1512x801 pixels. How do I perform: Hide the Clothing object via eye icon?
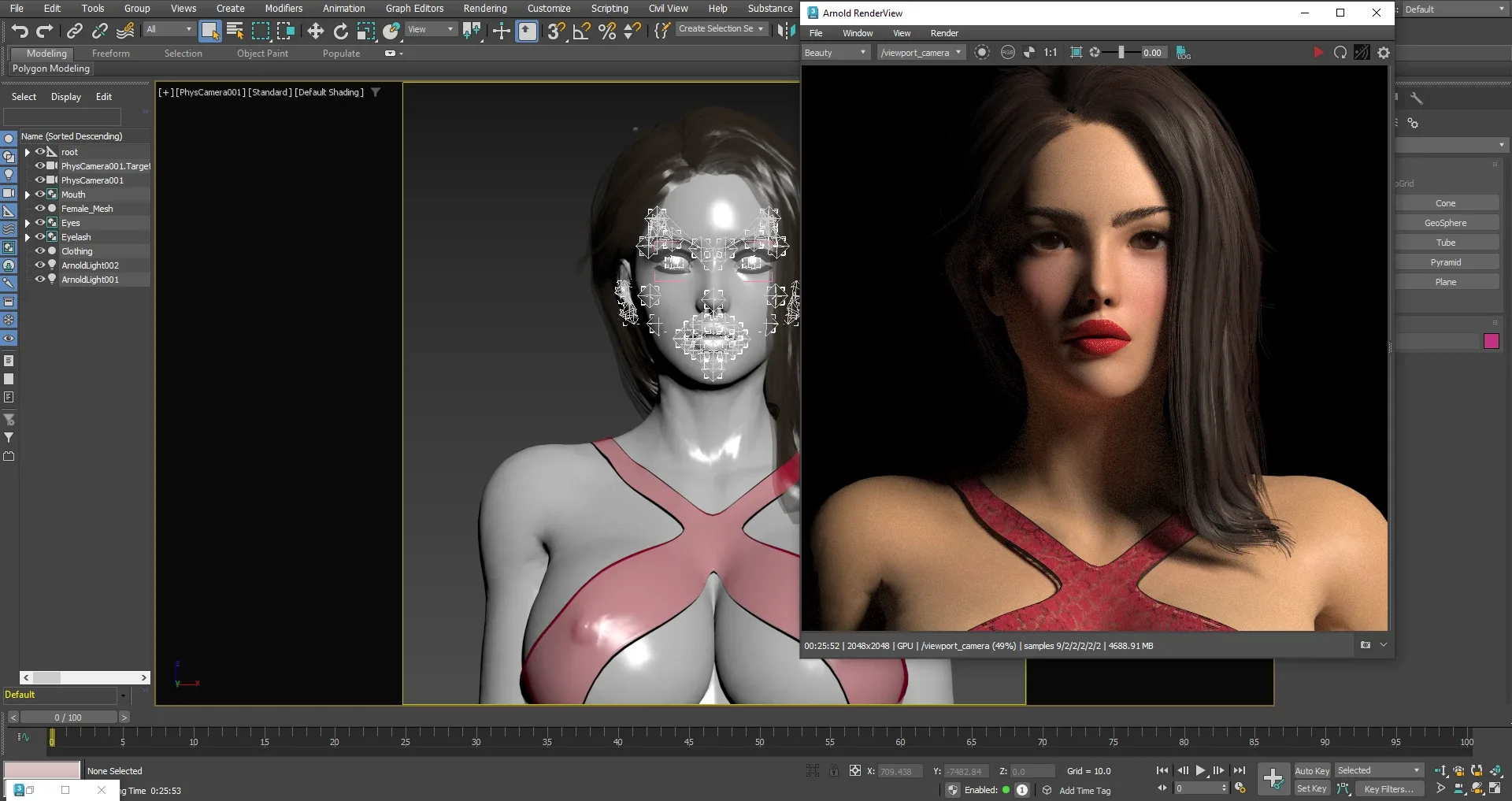[39, 250]
